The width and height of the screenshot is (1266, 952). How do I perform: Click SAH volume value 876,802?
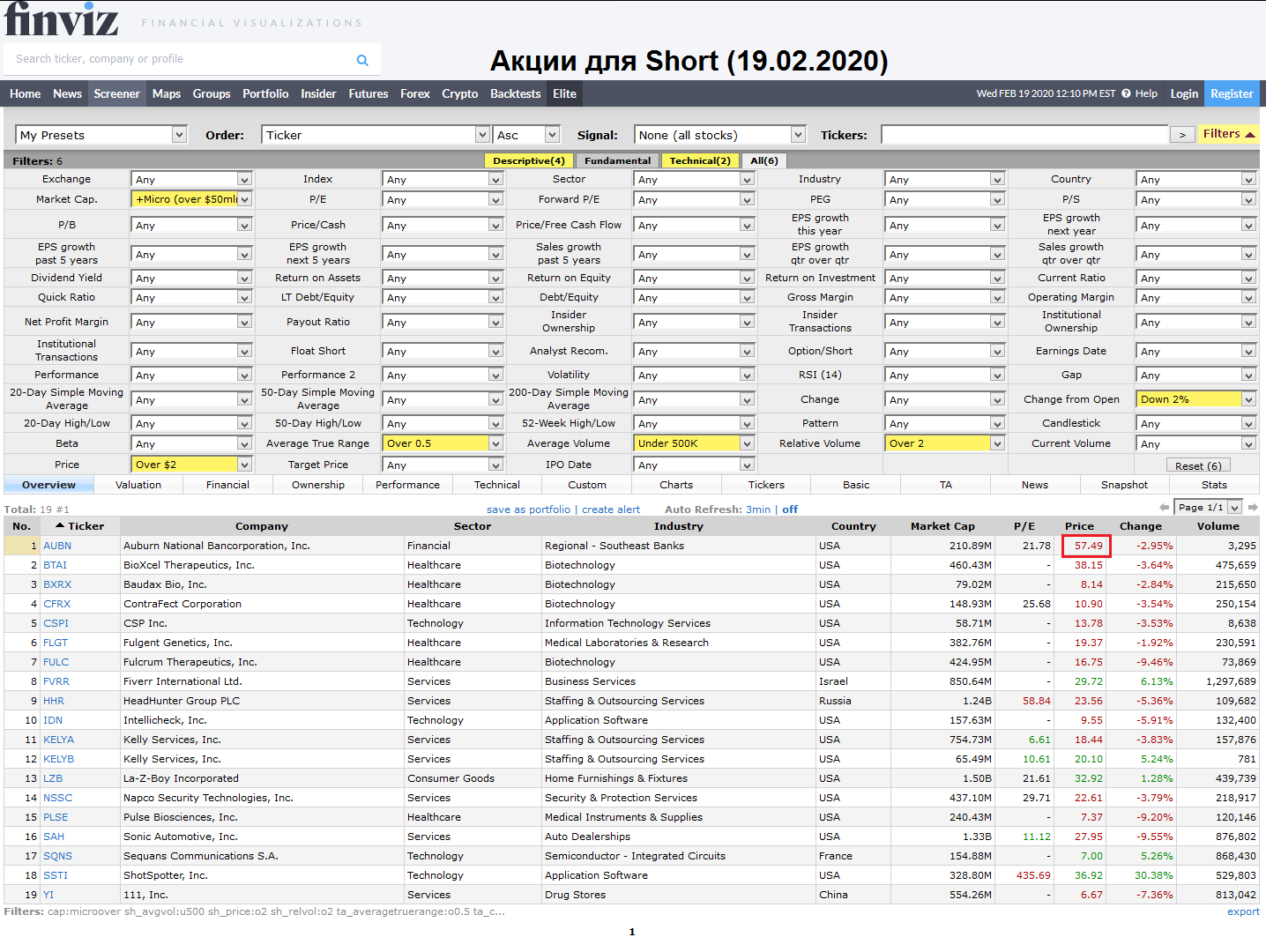pos(1236,837)
